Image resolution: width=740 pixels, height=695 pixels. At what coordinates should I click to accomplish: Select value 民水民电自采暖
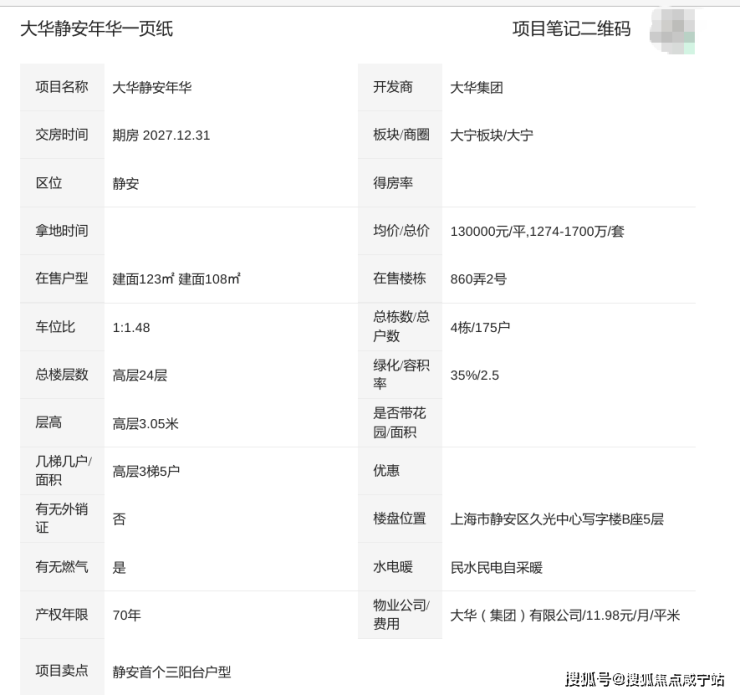click(x=496, y=567)
